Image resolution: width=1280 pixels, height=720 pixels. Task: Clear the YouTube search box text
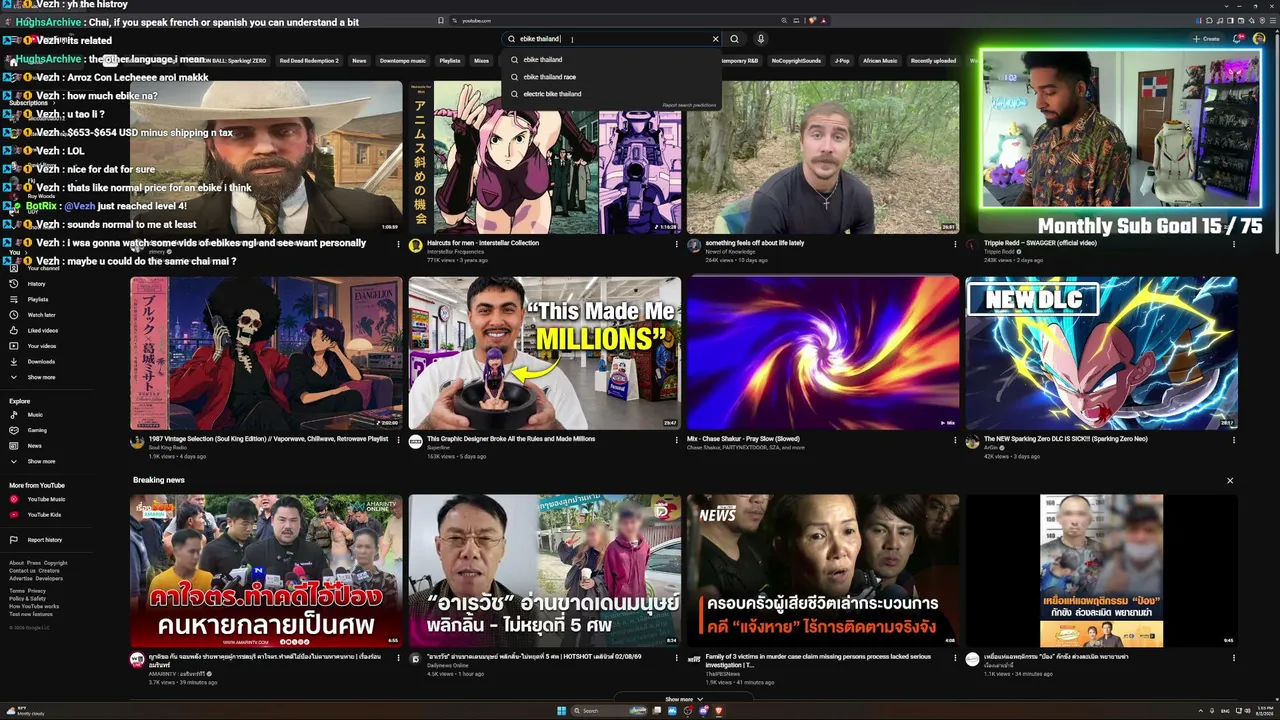click(715, 39)
